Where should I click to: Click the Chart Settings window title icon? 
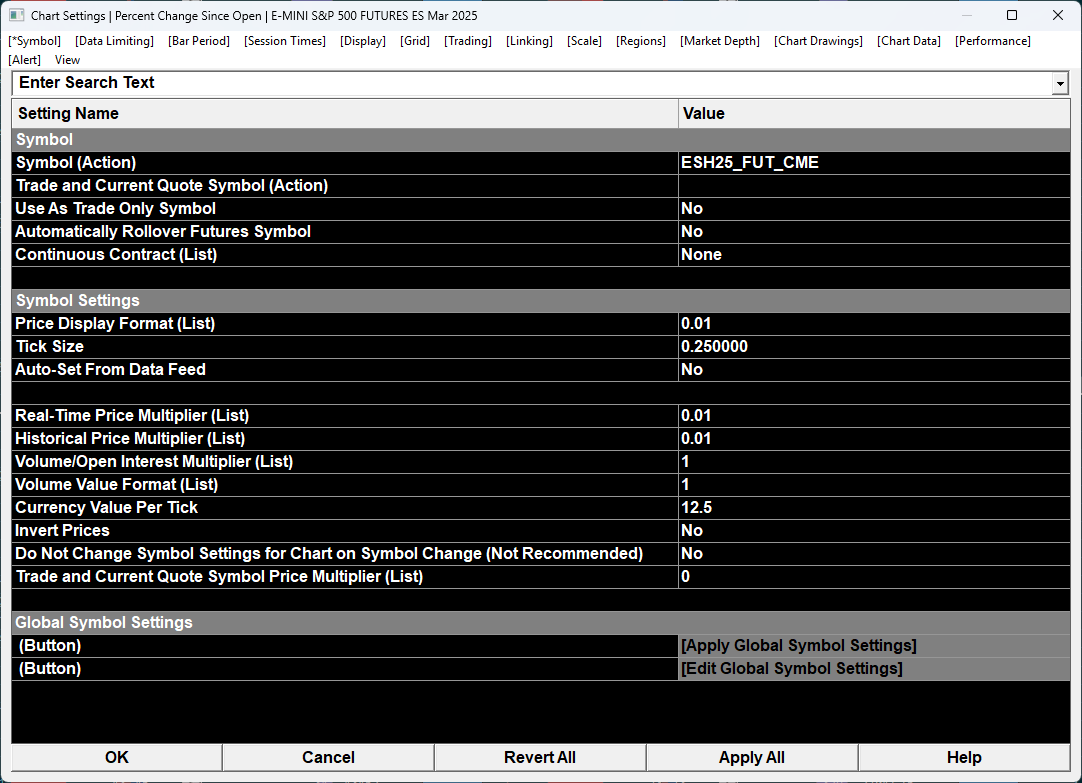click(x=17, y=15)
